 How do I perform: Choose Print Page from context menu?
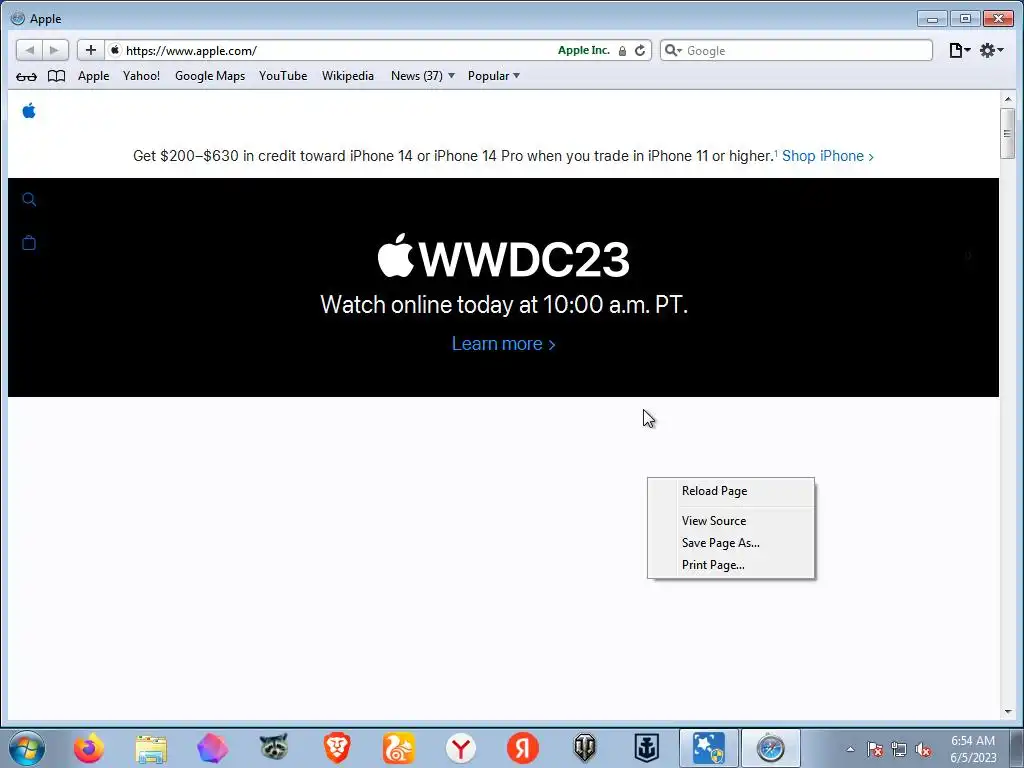(x=731, y=565)
